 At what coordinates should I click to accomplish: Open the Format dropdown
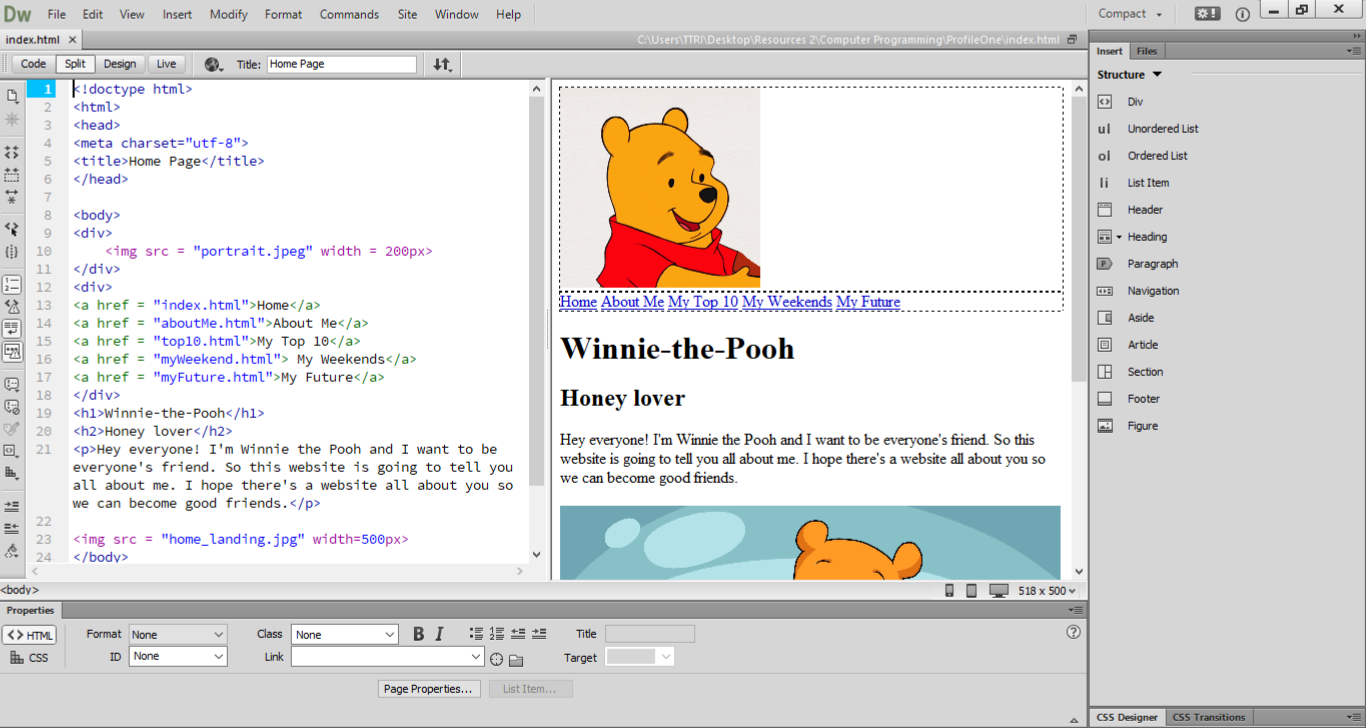[178, 635]
